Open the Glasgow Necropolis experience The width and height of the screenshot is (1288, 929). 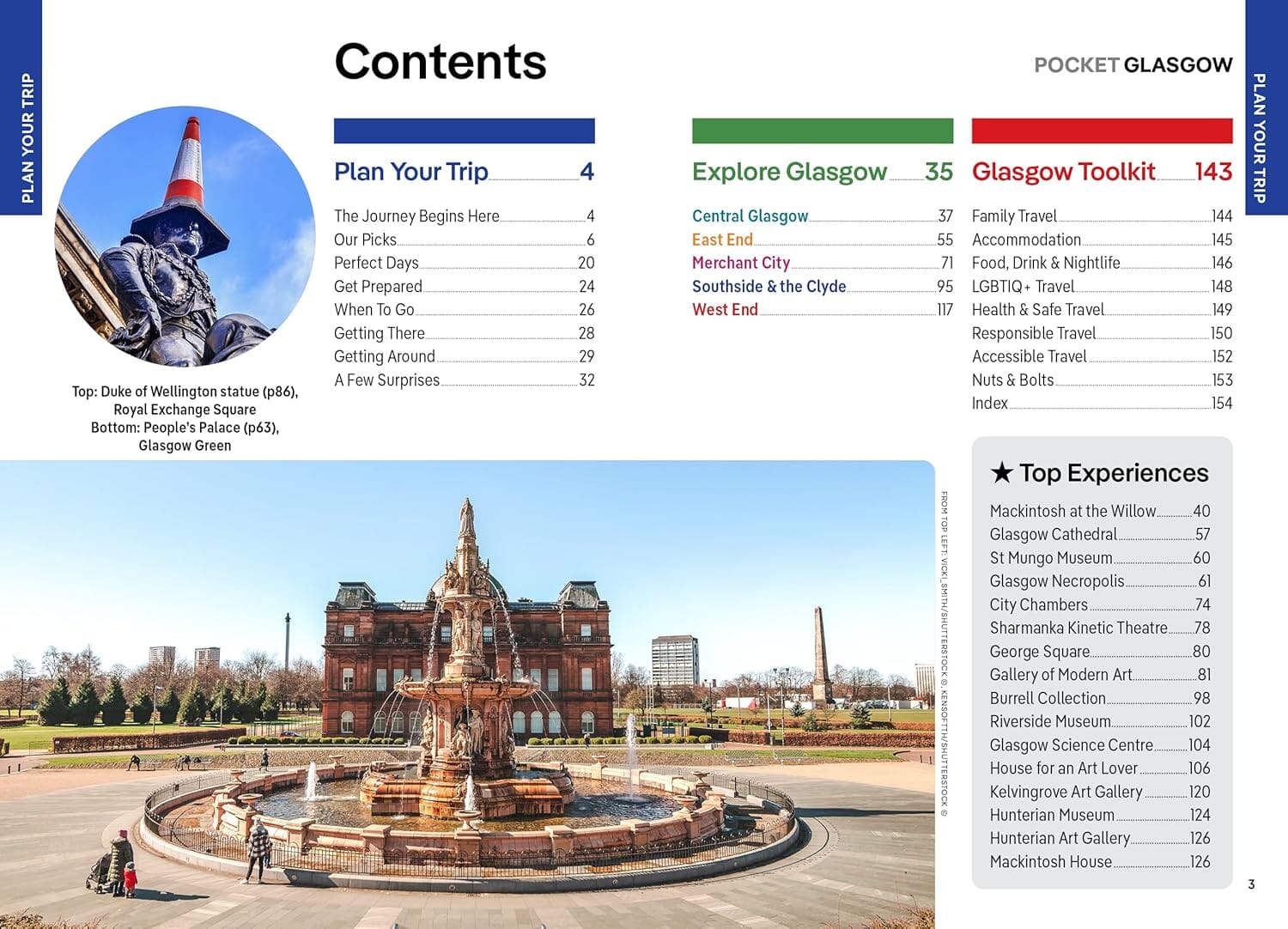click(1058, 581)
